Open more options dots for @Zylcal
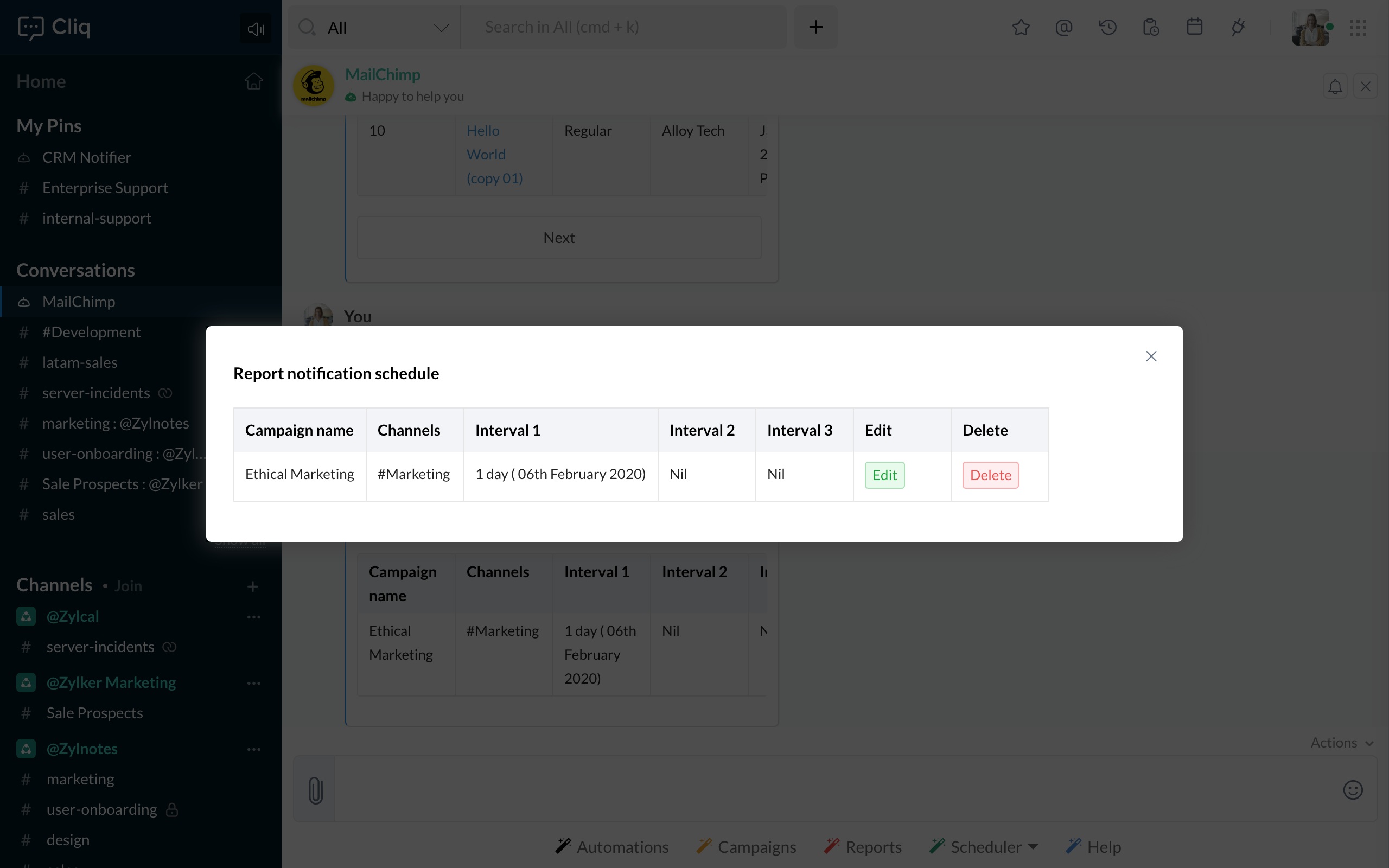The width and height of the screenshot is (1389, 868). tap(254, 617)
